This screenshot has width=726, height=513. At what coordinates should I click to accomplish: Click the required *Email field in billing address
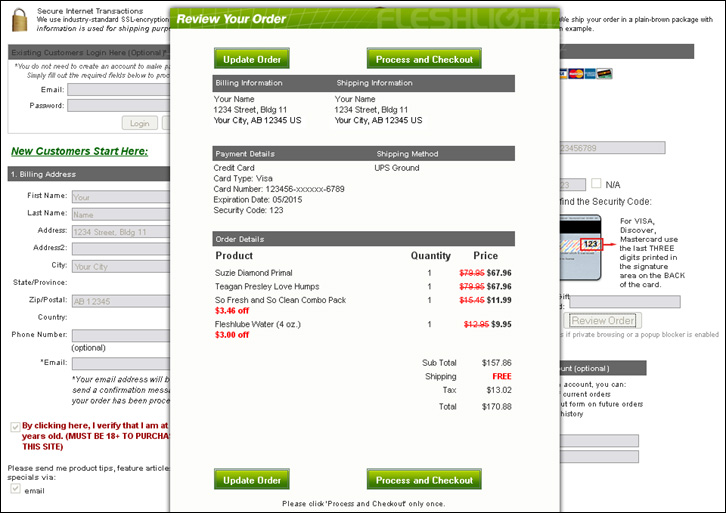pyautogui.click(x=121, y=363)
